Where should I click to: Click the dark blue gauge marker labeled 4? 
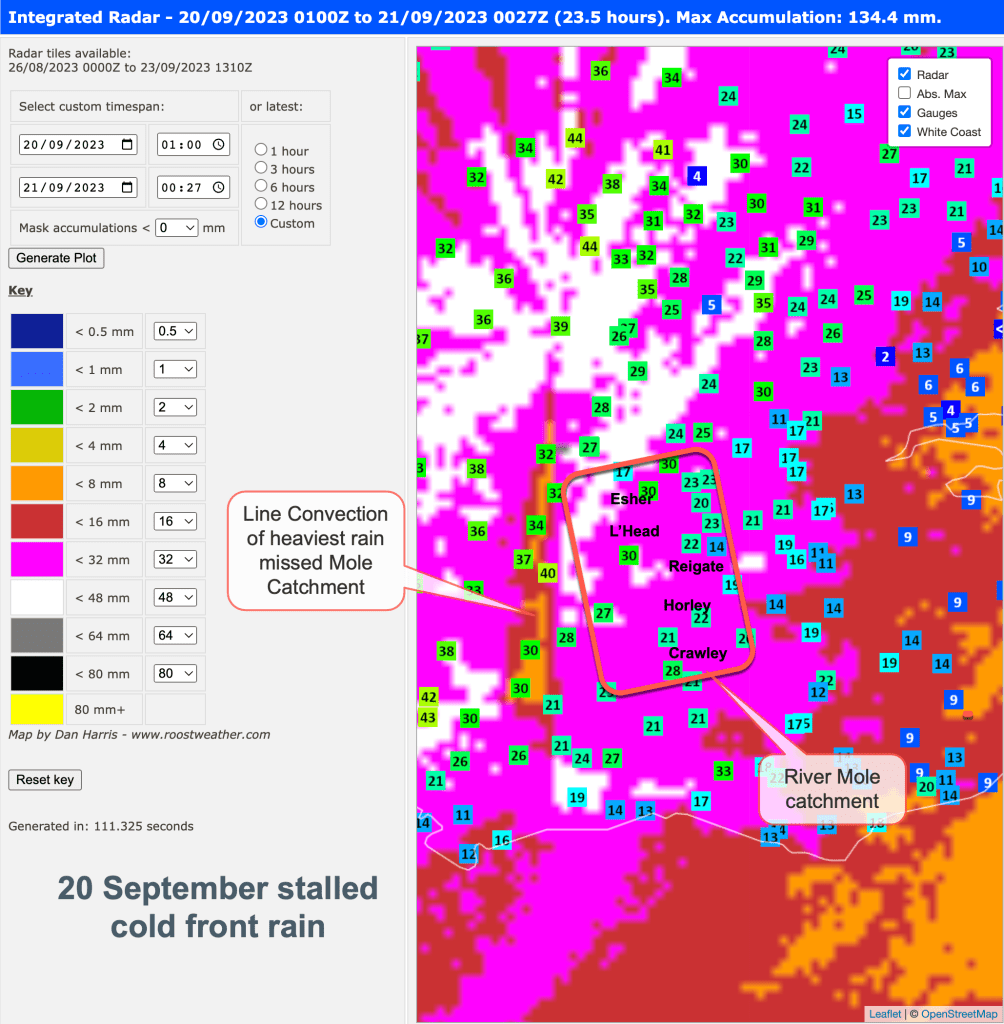tap(698, 176)
